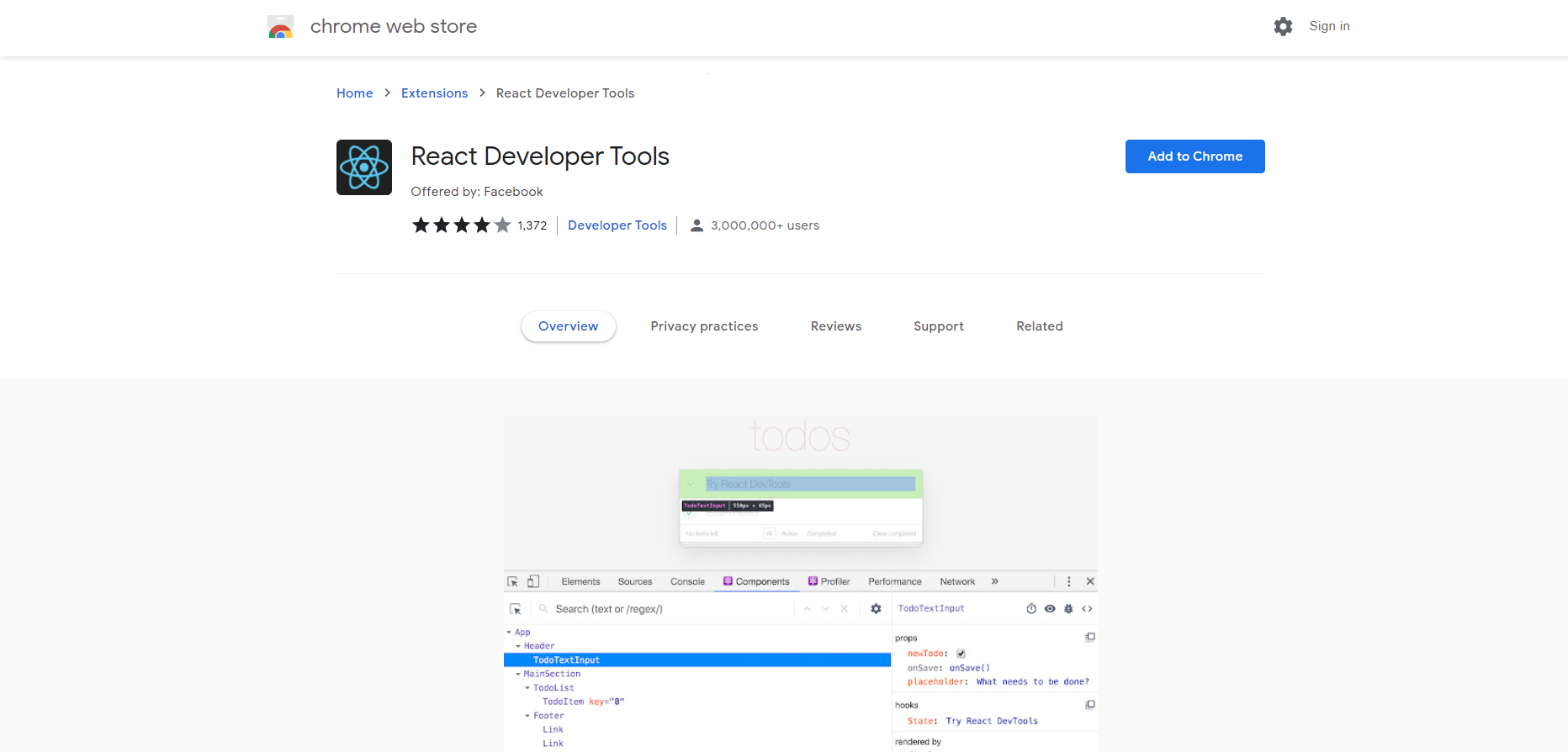Click the DevTools screenshot preview image
1568x752 pixels.
[801, 584]
